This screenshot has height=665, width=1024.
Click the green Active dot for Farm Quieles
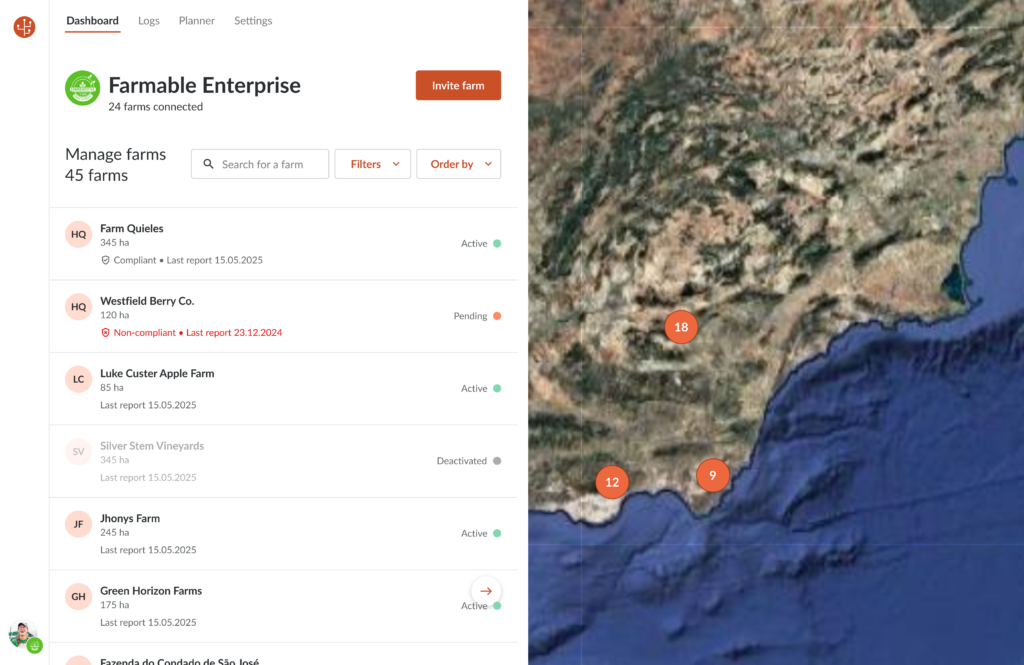(497, 244)
